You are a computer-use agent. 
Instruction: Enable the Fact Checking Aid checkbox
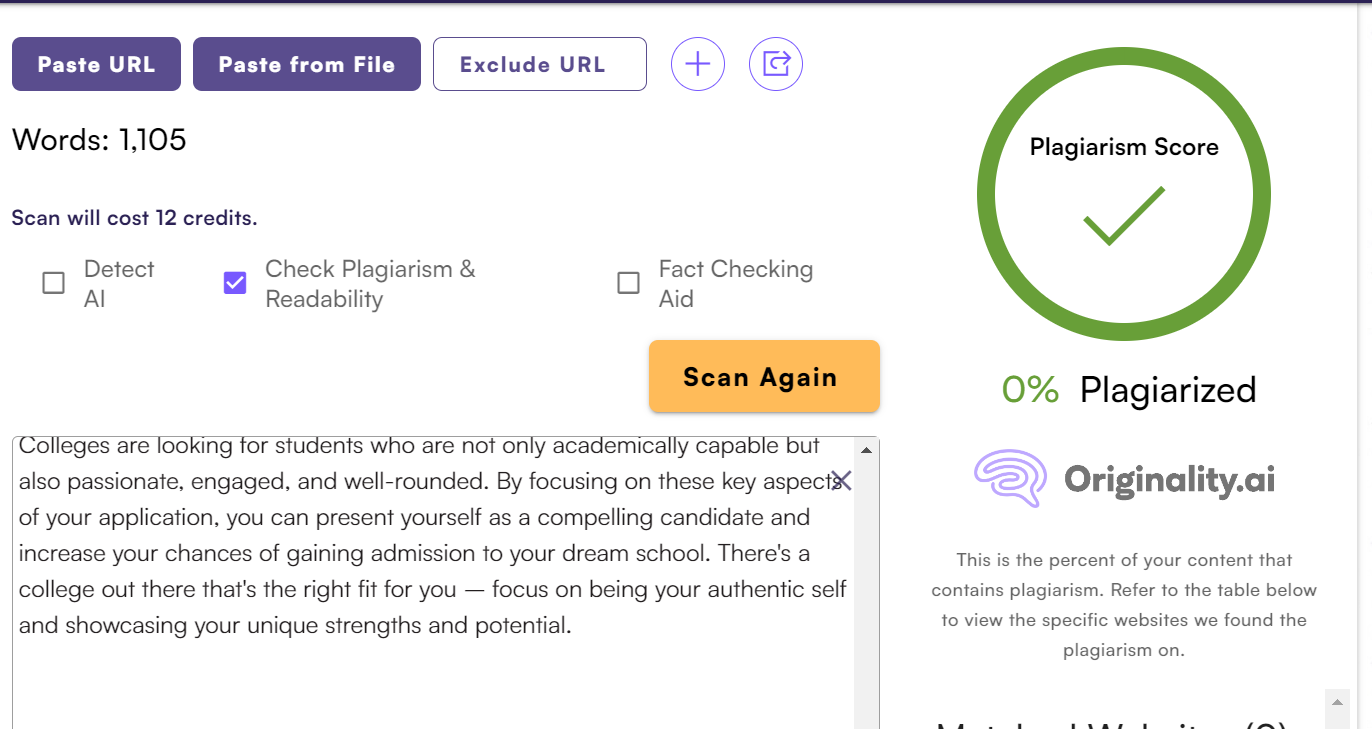coord(628,283)
